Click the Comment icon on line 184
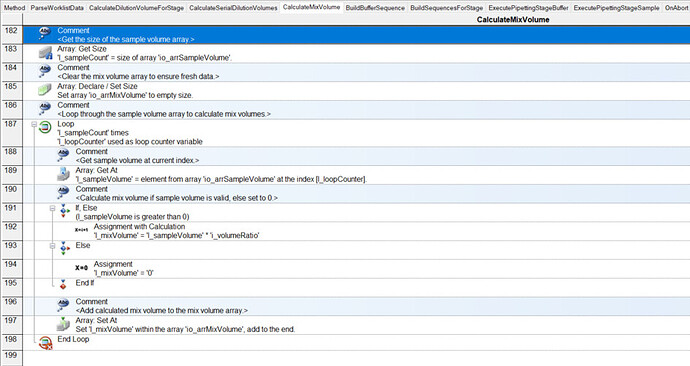The width and height of the screenshot is (690, 366). pyautogui.click(x=45, y=70)
